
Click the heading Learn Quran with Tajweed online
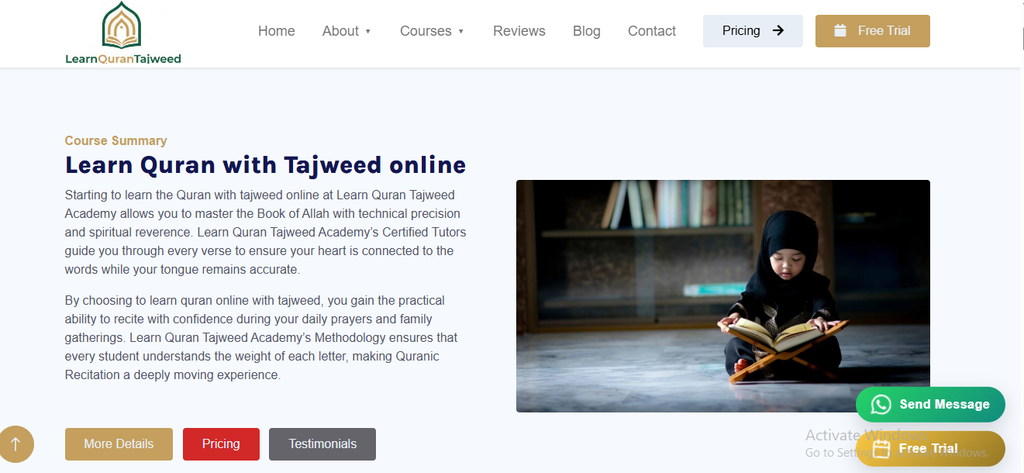[x=265, y=165]
